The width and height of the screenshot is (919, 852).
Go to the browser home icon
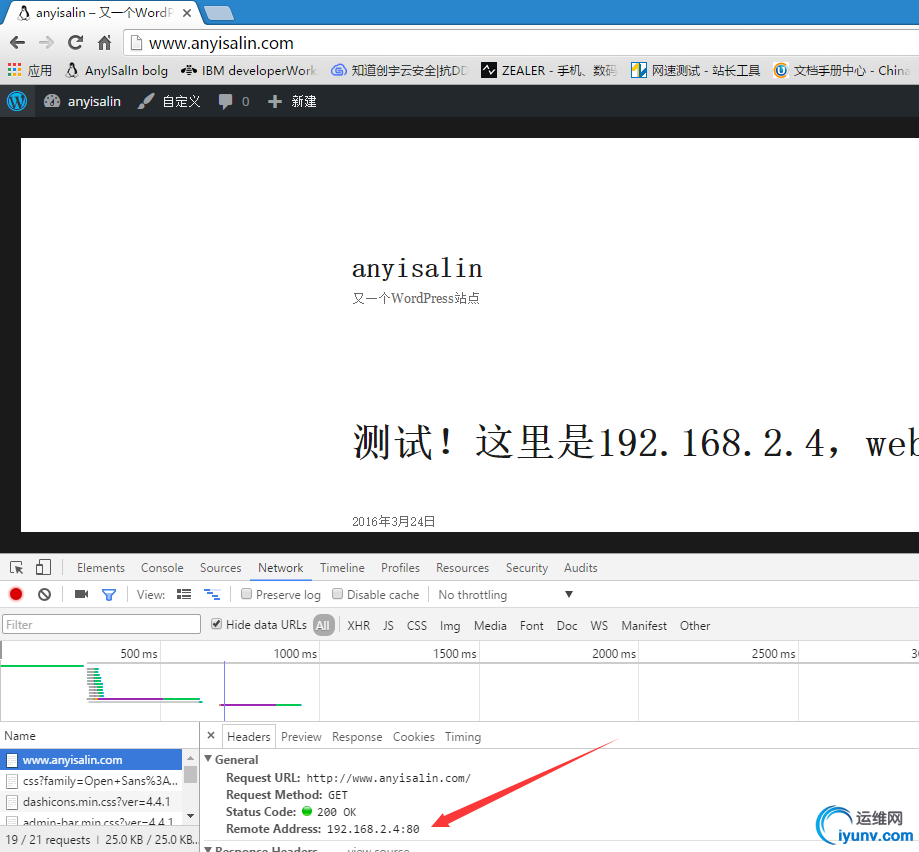click(x=104, y=43)
